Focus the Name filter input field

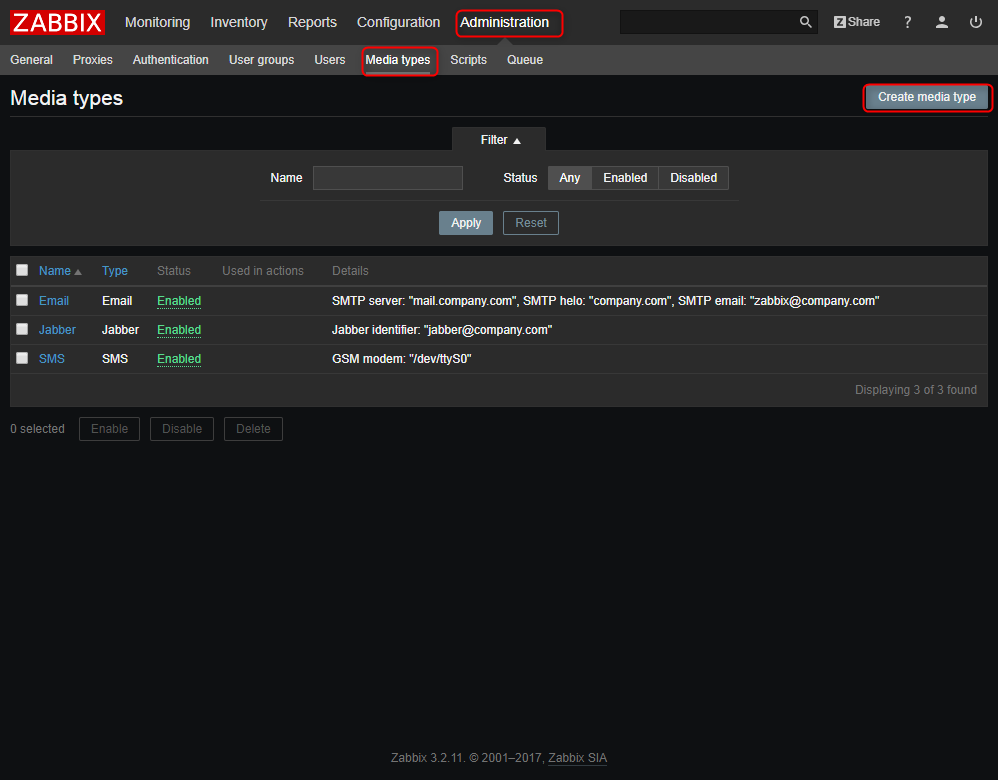point(388,178)
